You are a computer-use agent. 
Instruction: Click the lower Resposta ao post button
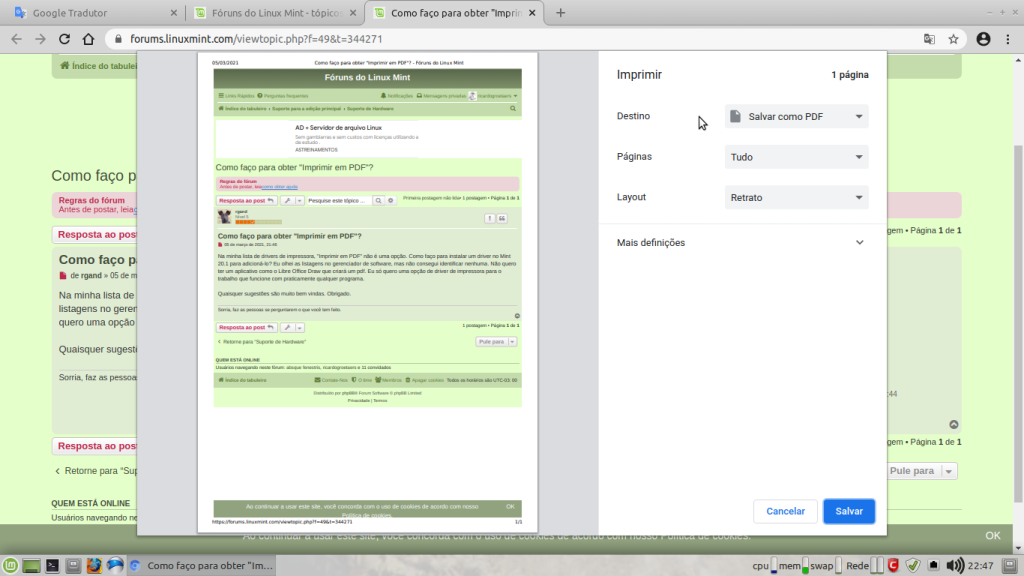[95, 446]
